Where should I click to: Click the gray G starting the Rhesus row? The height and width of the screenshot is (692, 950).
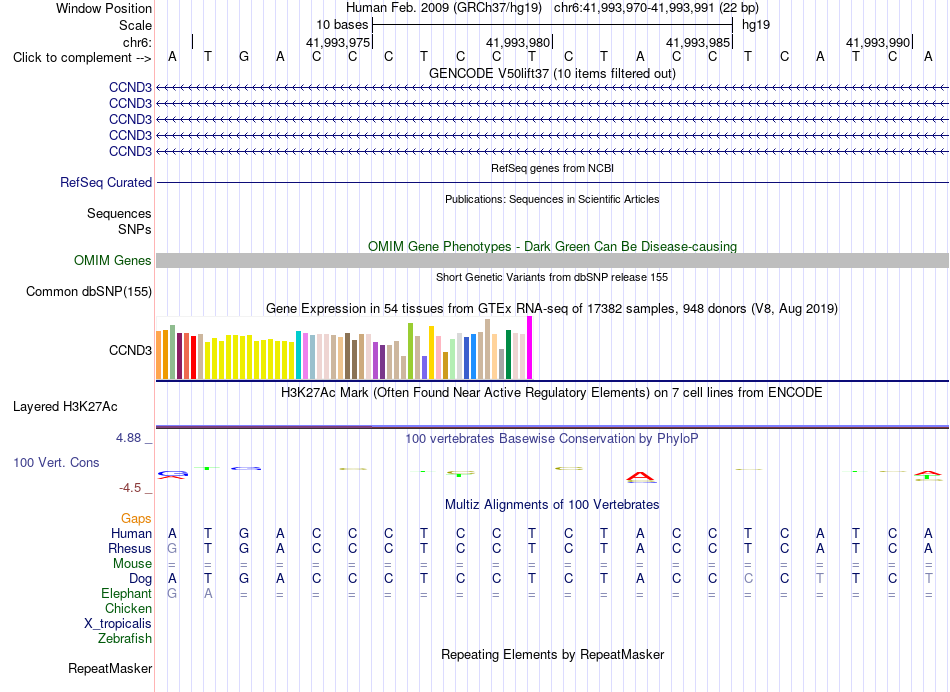tap(172, 548)
